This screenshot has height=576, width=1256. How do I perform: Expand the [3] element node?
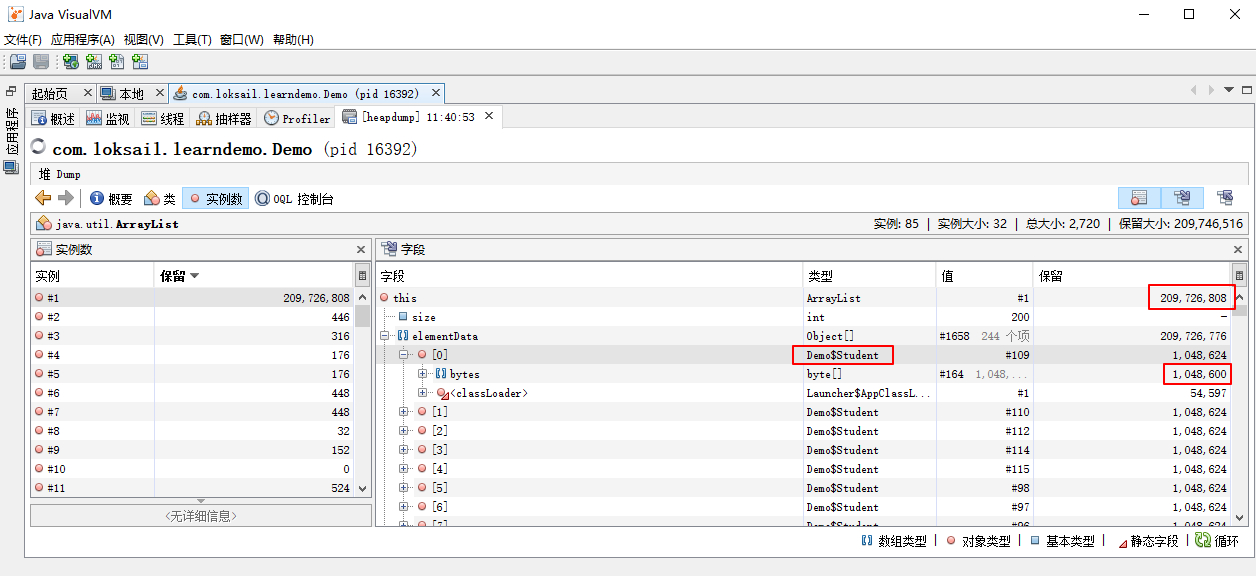point(404,450)
